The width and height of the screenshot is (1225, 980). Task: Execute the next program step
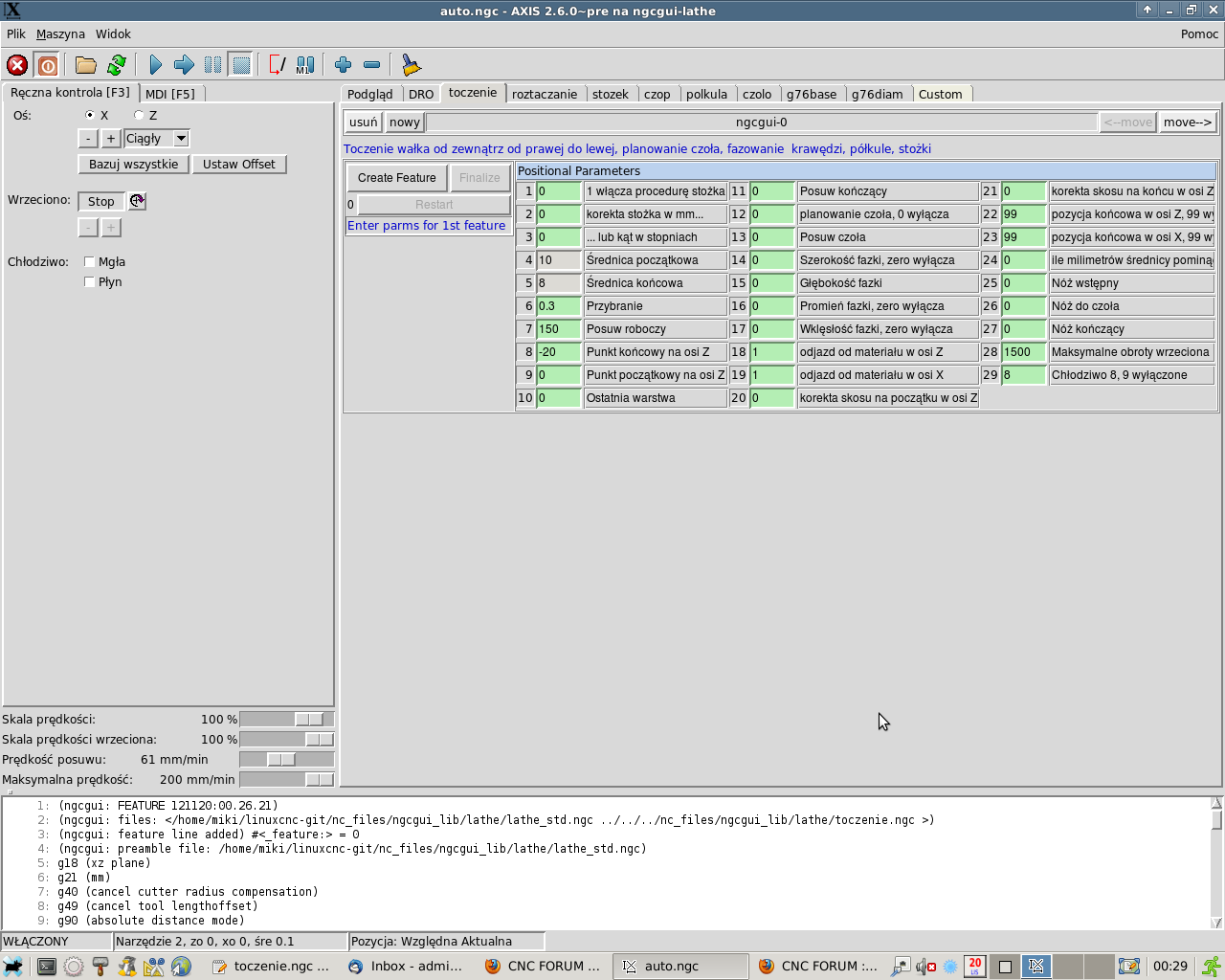[184, 65]
